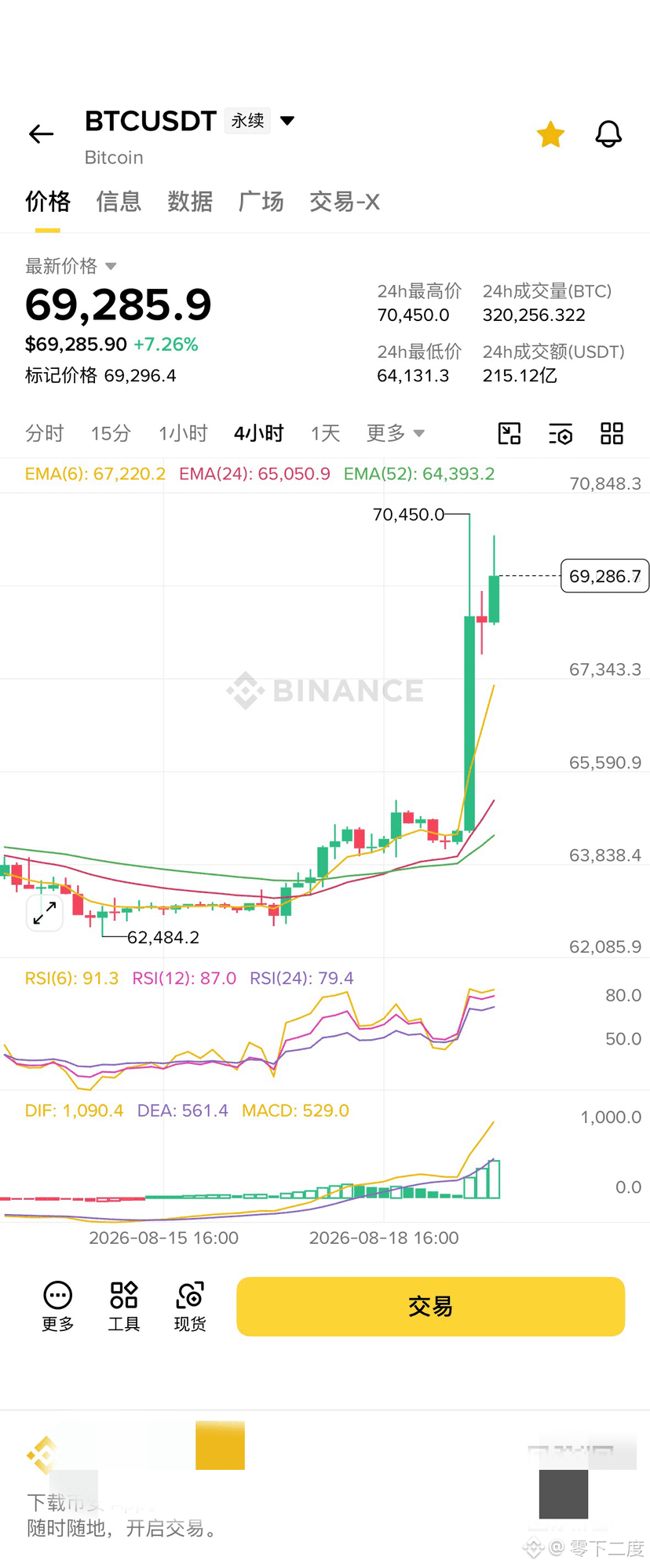Expand the 最新价格 dropdown
The width and height of the screenshot is (650, 1568).
[71, 266]
